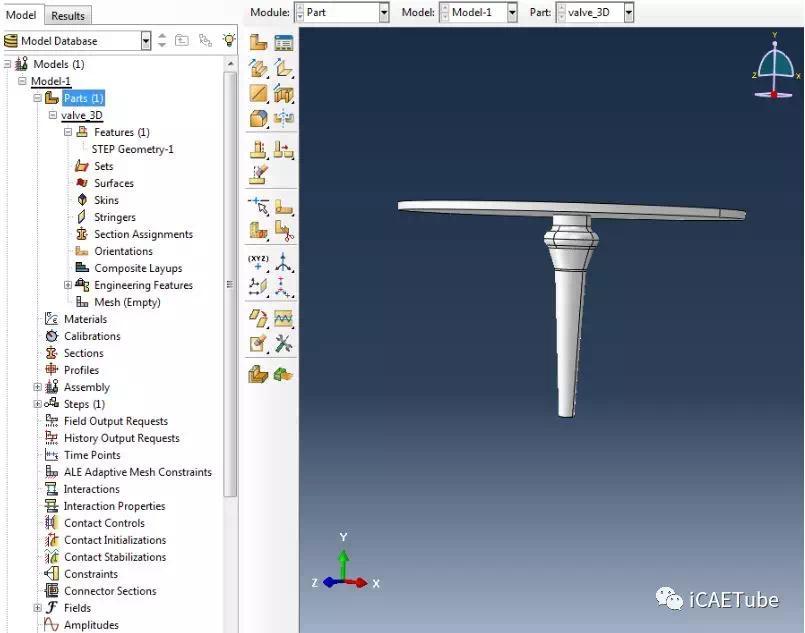
Task: Select the XYZ Create Datum Point tool
Action: [258, 262]
